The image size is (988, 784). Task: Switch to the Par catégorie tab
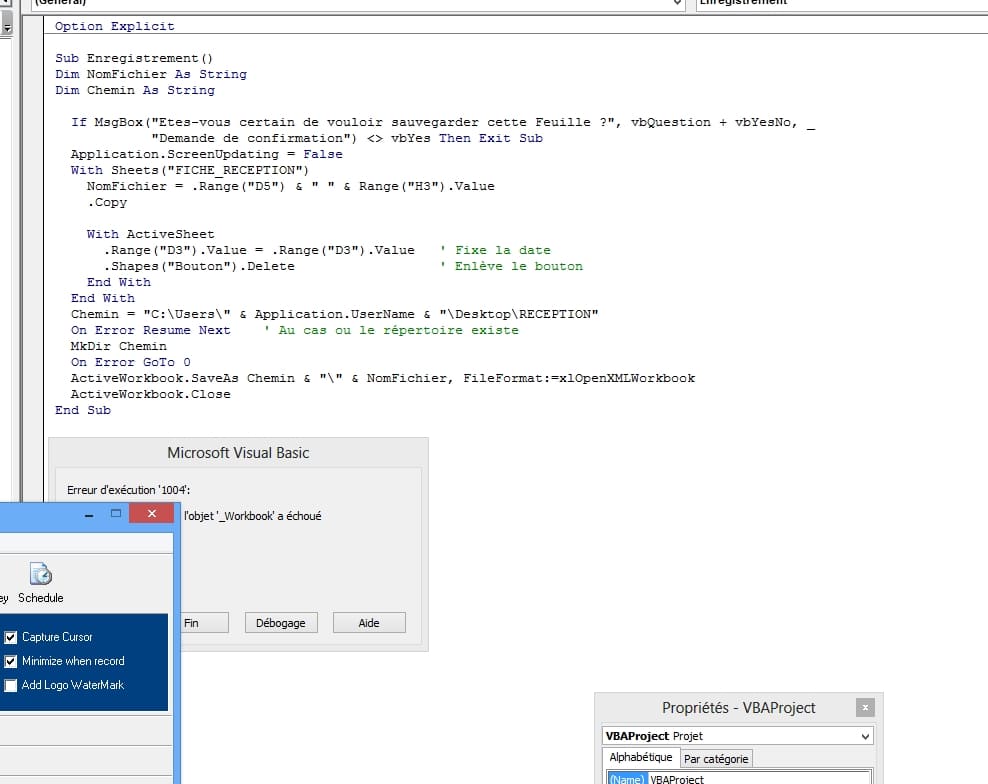coord(716,759)
